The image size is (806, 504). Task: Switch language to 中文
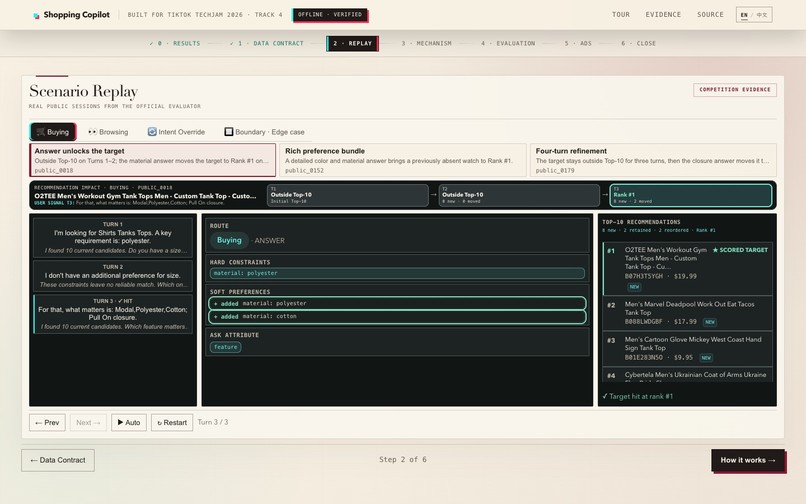coord(761,15)
